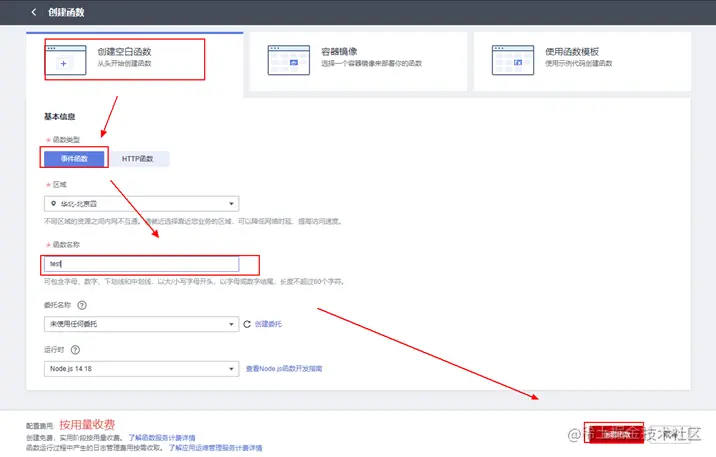716x457 pixels.
Task: Click the 函数名称 field label
Action: pyautogui.click(x=66, y=245)
